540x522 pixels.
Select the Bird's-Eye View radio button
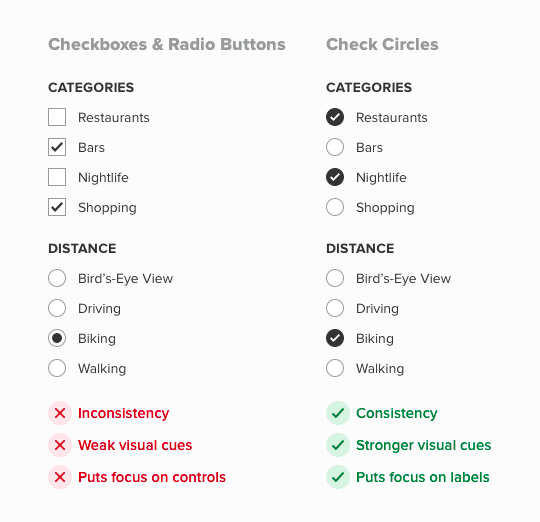tap(57, 278)
